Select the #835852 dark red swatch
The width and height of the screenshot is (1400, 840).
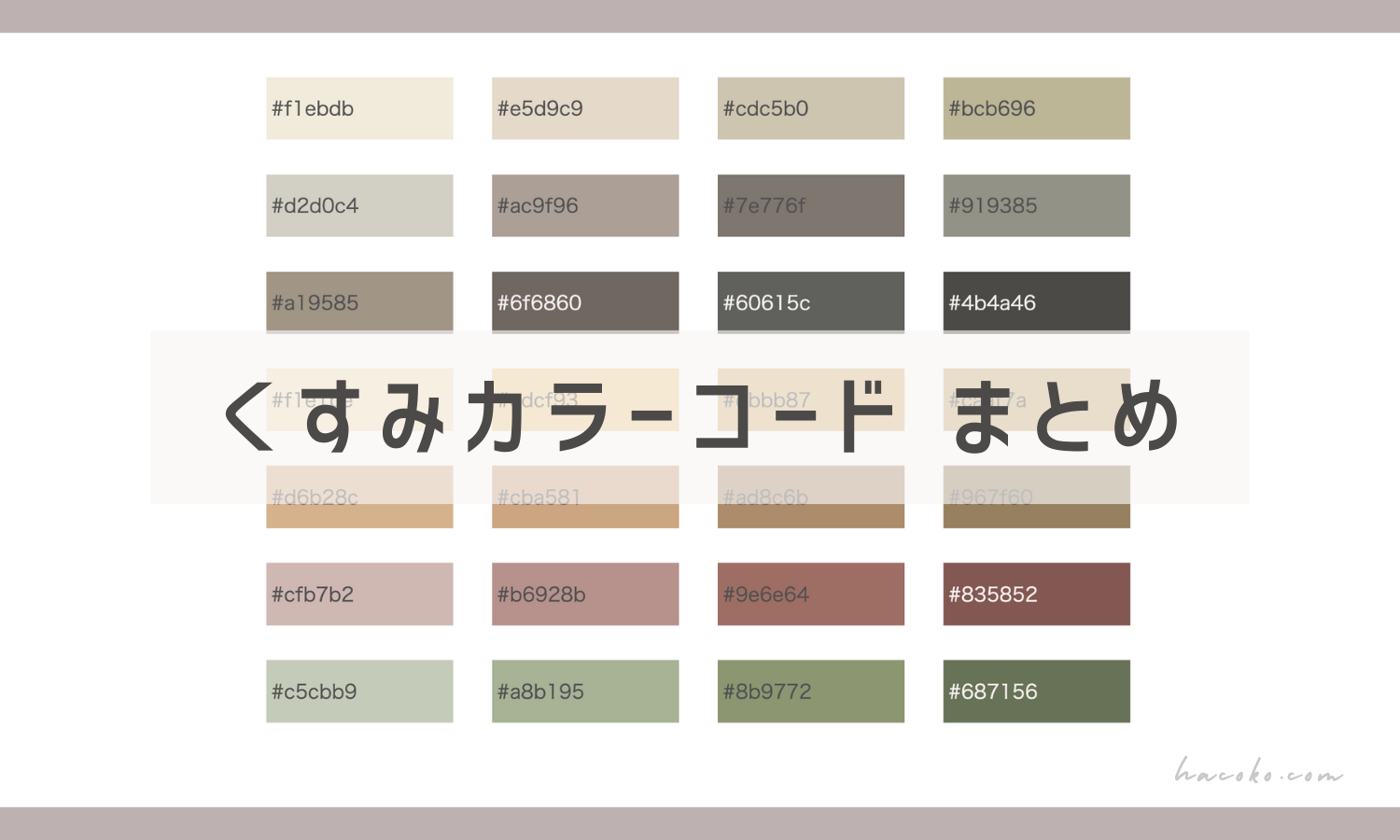coord(1036,594)
